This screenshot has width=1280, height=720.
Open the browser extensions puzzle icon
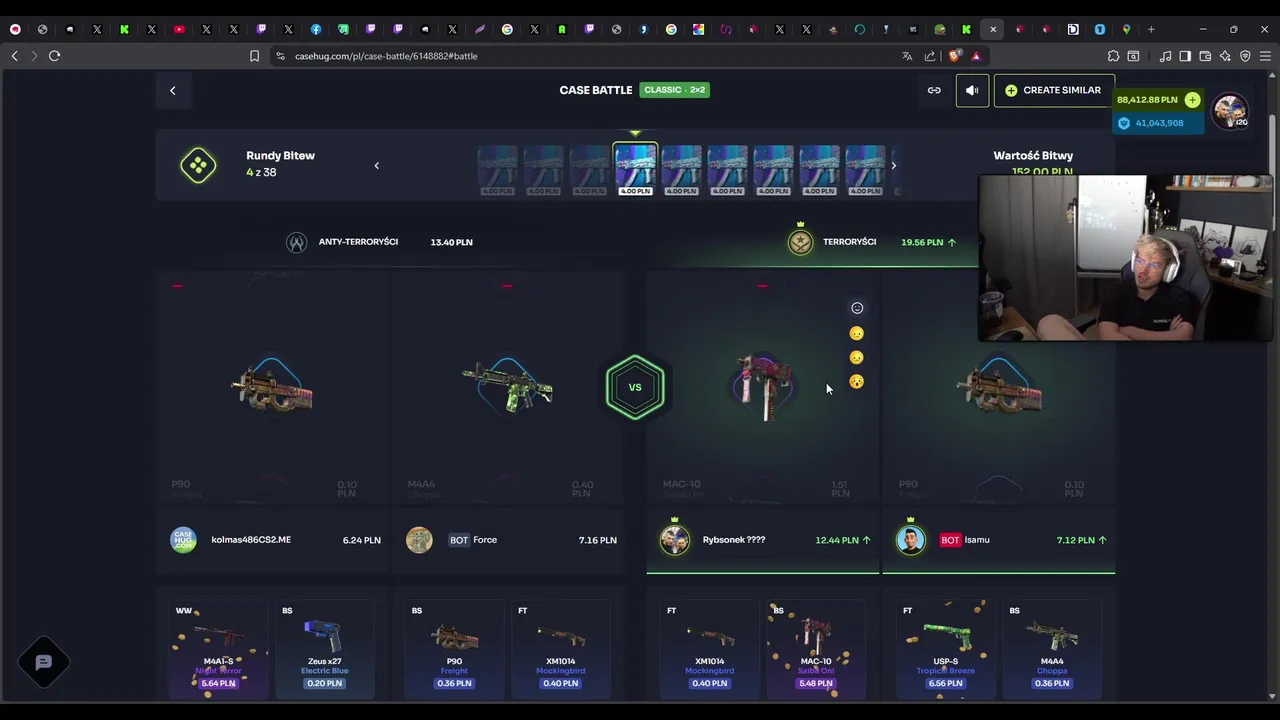(x=1113, y=56)
